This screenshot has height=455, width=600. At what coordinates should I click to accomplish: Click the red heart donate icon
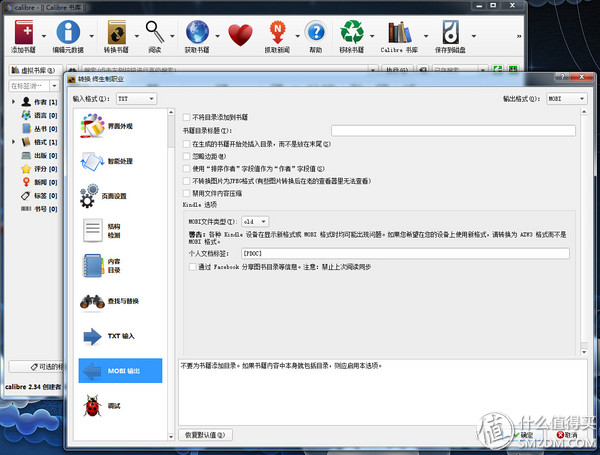(240, 35)
